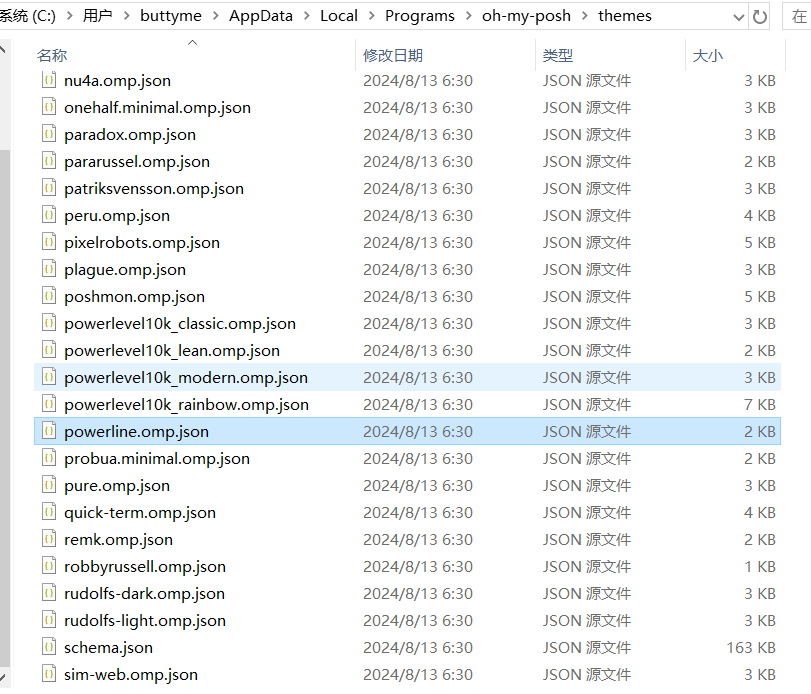Click the file icon of peru.omp.json
The height and width of the screenshot is (694, 811).
point(48,215)
